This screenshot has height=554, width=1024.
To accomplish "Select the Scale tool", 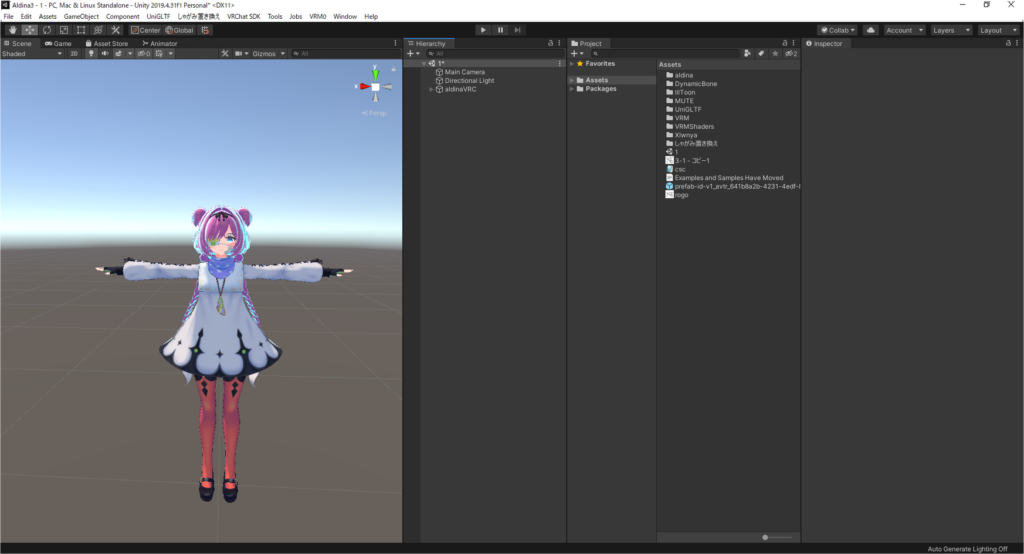I will [x=64, y=30].
